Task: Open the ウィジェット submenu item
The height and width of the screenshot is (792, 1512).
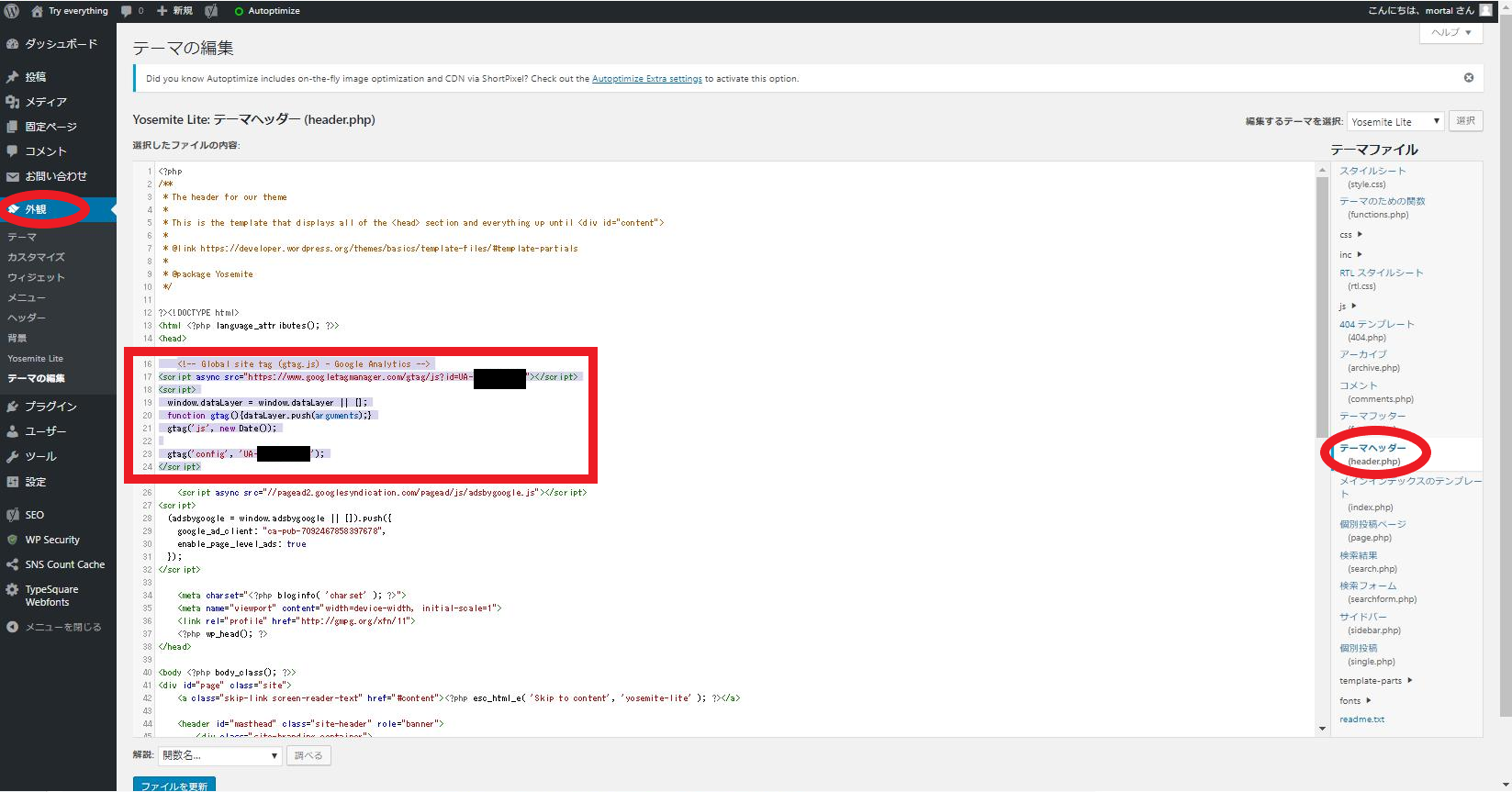Action: pyautogui.click(x=36, y=277)
